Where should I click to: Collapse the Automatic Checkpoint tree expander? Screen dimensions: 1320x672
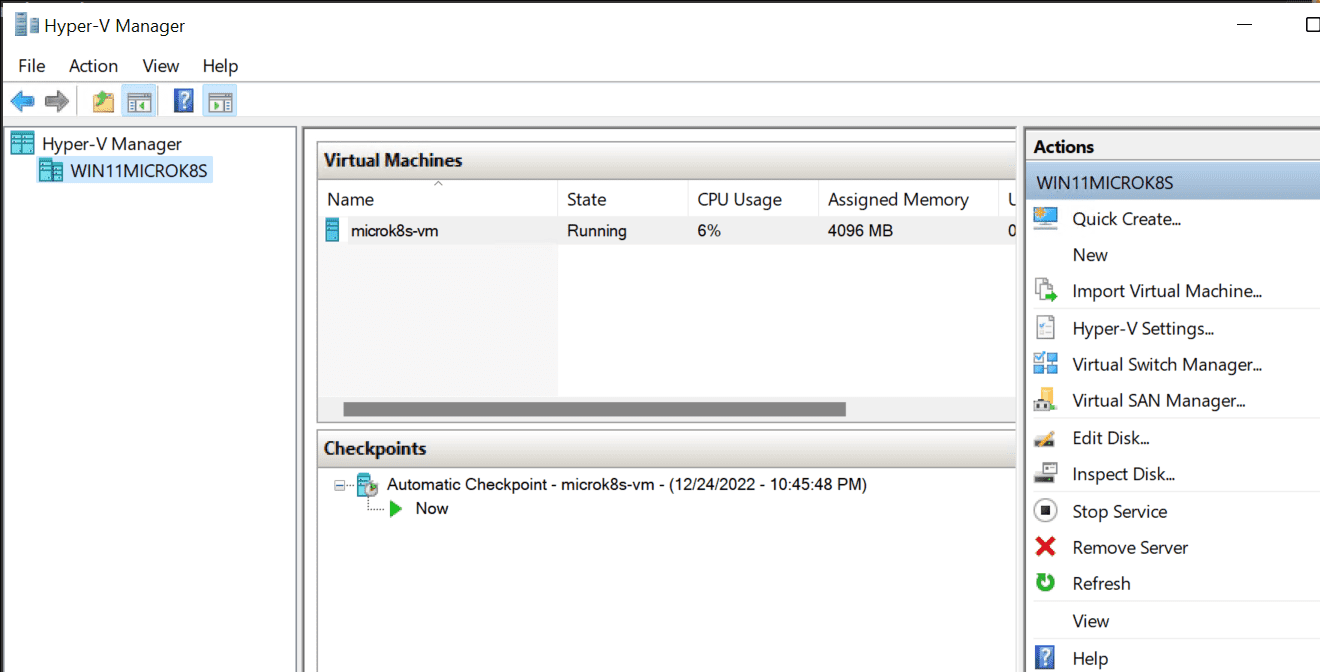(x=340, y=485)
